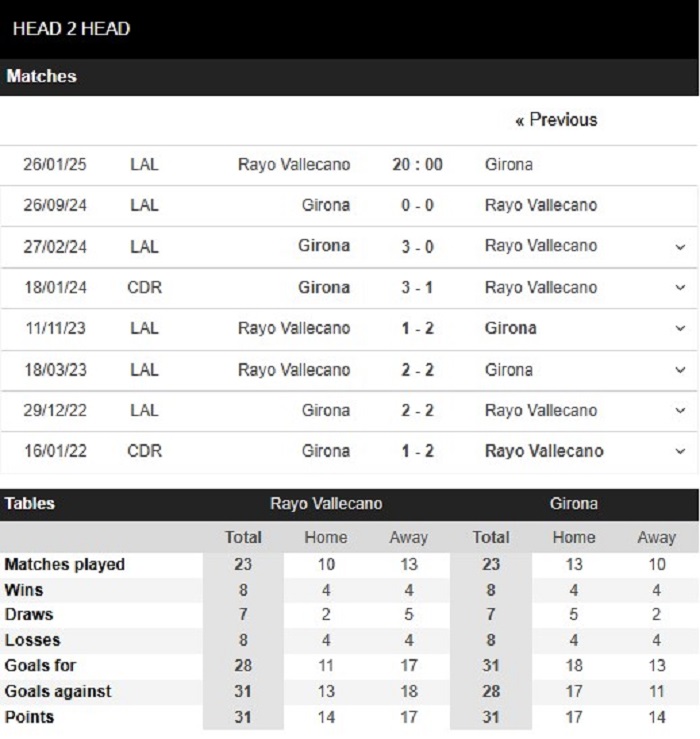Click the 3 - 1 score on 18/01/24
This screenshot has width=700, height=739.
point(417,287)
